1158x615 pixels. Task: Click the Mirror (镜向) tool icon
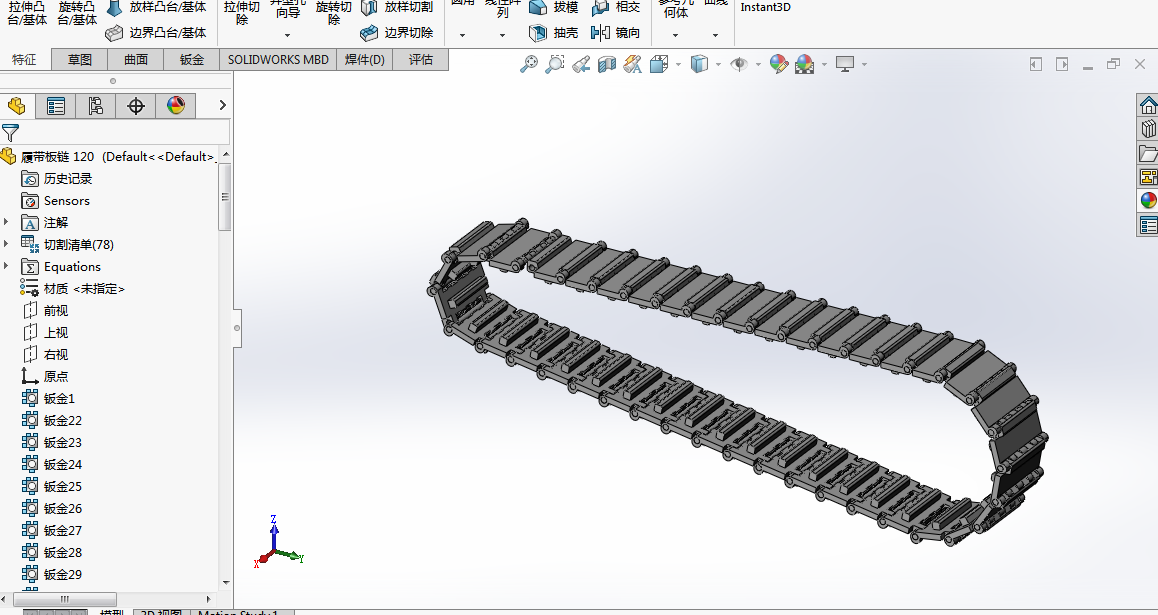(600, 32)
